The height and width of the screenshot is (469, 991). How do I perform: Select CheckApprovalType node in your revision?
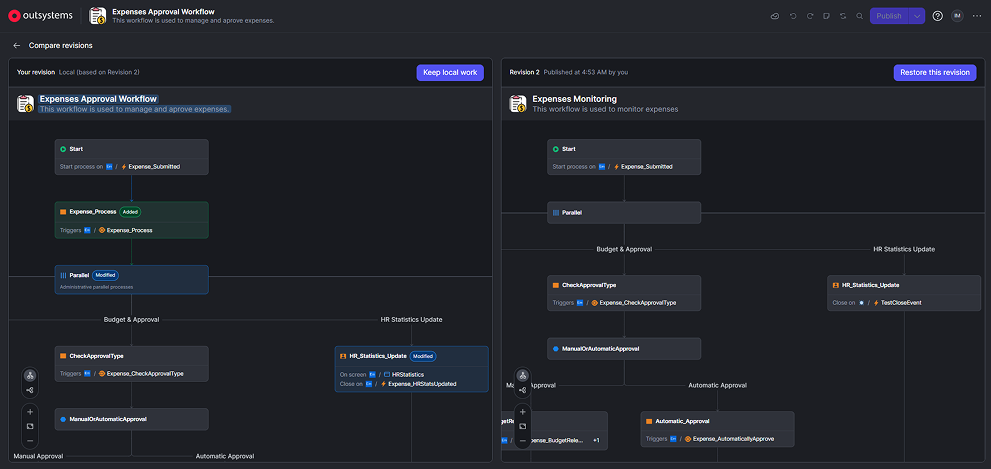[x=131, y=363]
